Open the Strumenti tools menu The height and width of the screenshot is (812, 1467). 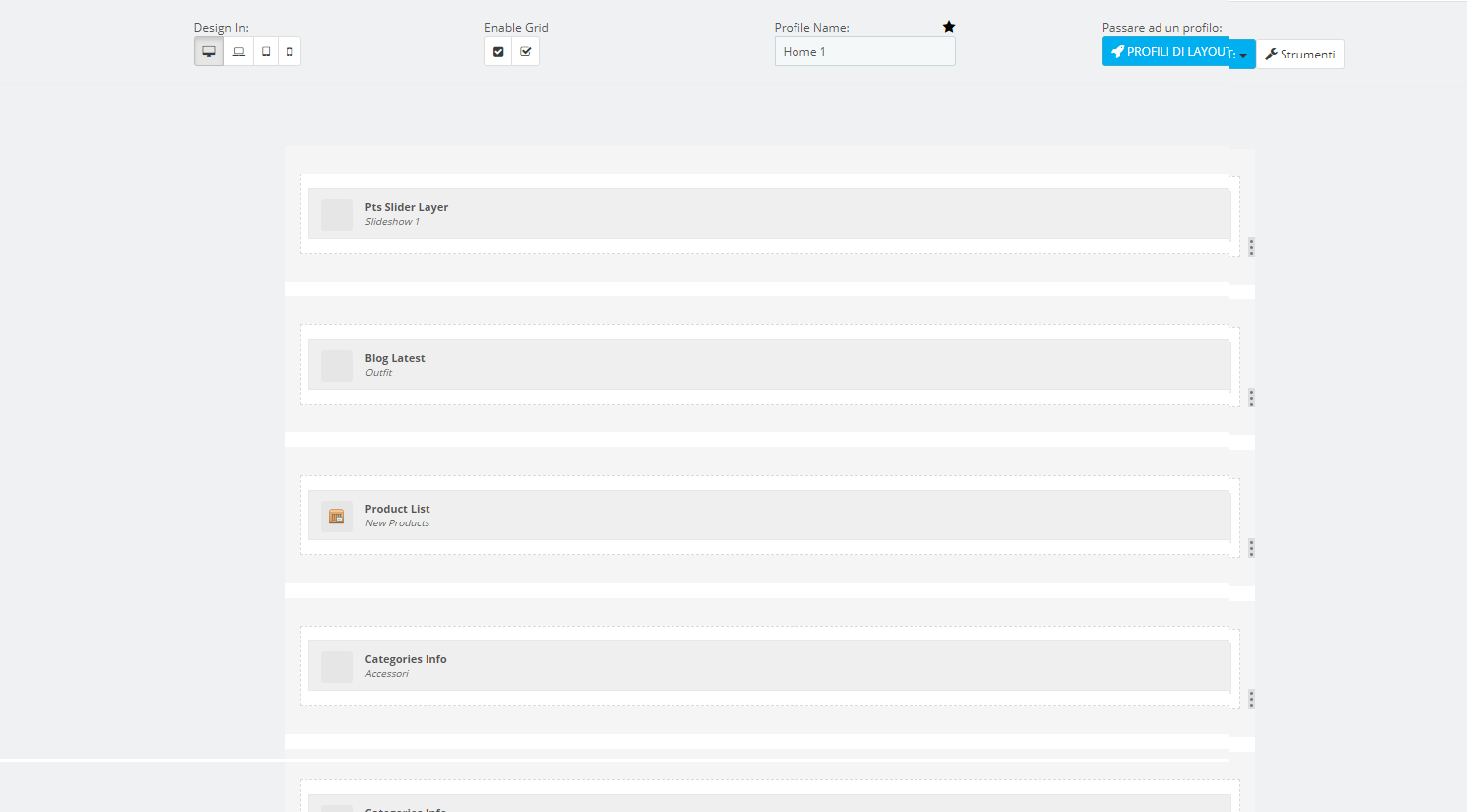pyautogui.click(x=1300, y=55)
